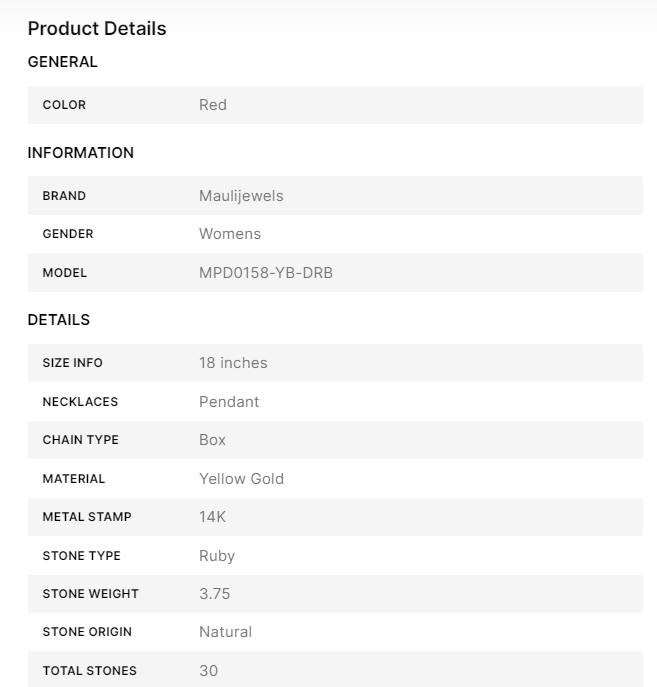This screenshot has height=687, width=657.
Task: Click the chain type value Box
Action: click(213, 440)
